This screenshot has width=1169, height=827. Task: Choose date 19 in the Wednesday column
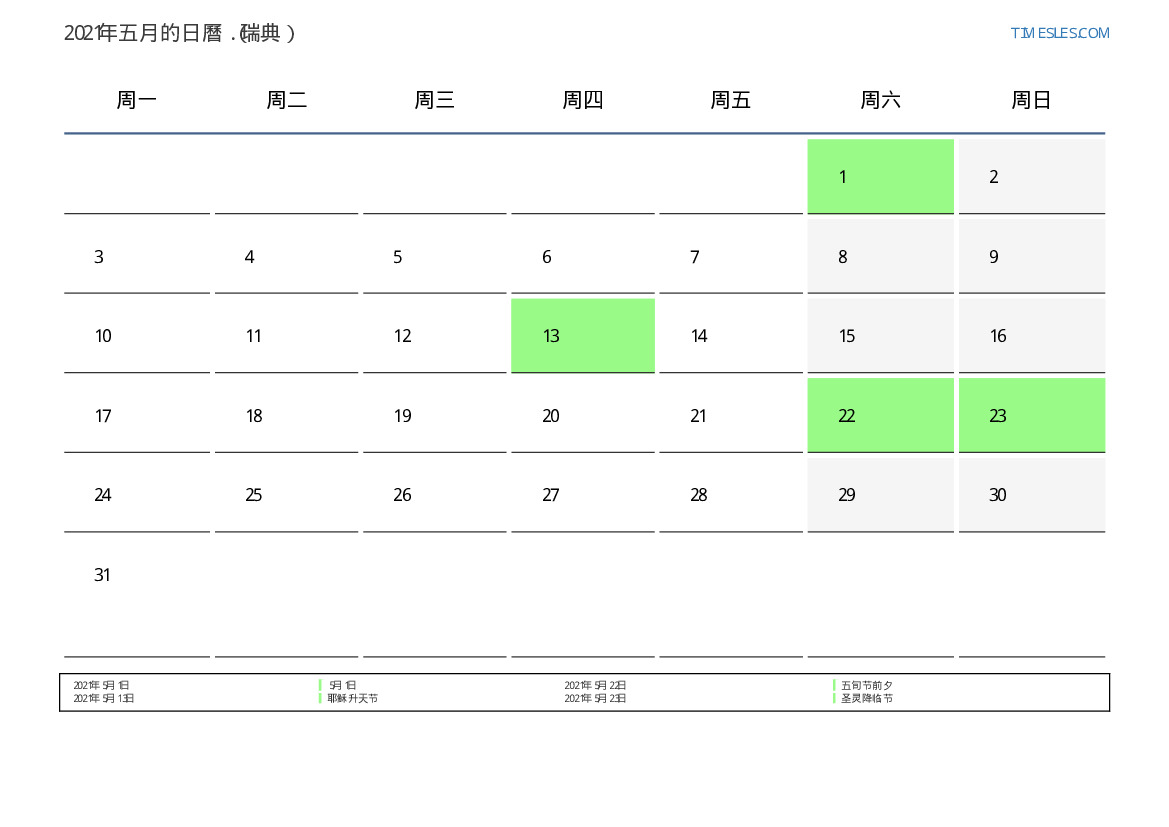[x=434, y=416]
